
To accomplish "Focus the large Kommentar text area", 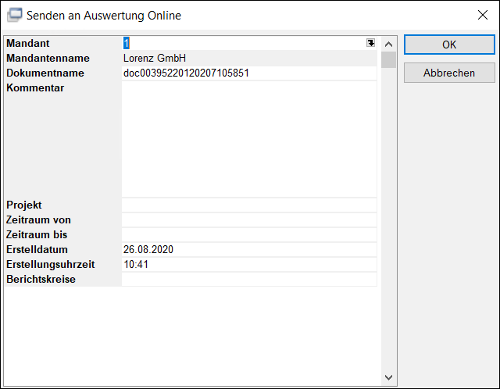I will click(249, 139).
